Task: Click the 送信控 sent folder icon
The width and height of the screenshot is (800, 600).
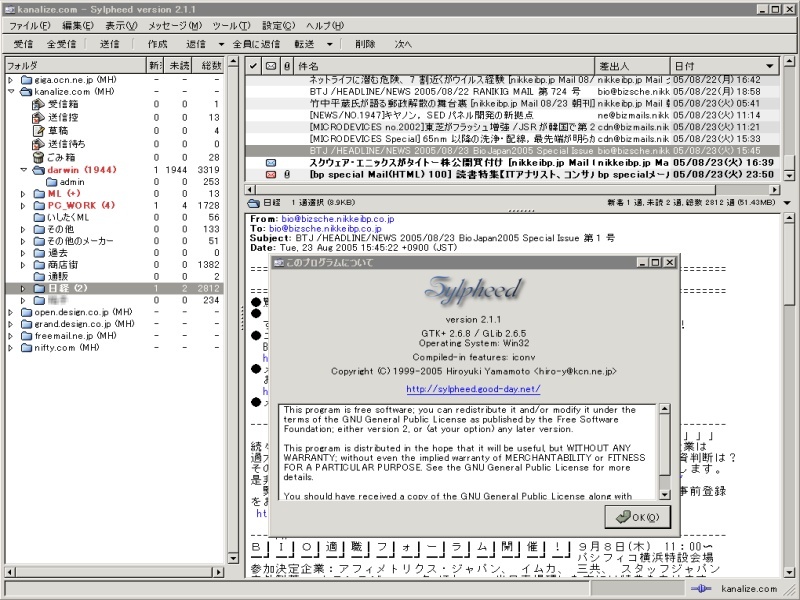Action: coord(38,117)
